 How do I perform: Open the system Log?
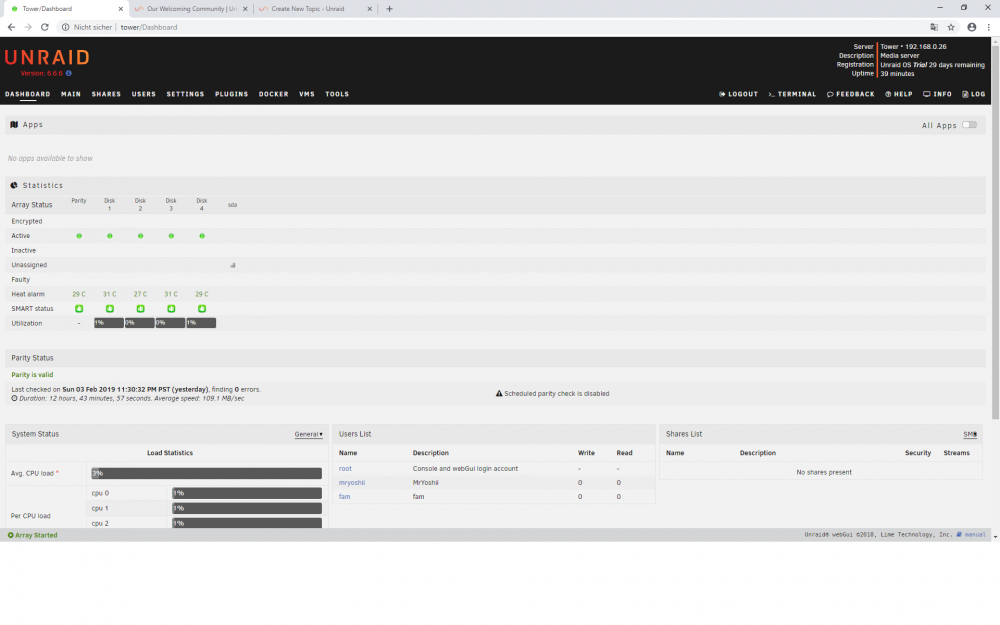(x=973, y=94)
